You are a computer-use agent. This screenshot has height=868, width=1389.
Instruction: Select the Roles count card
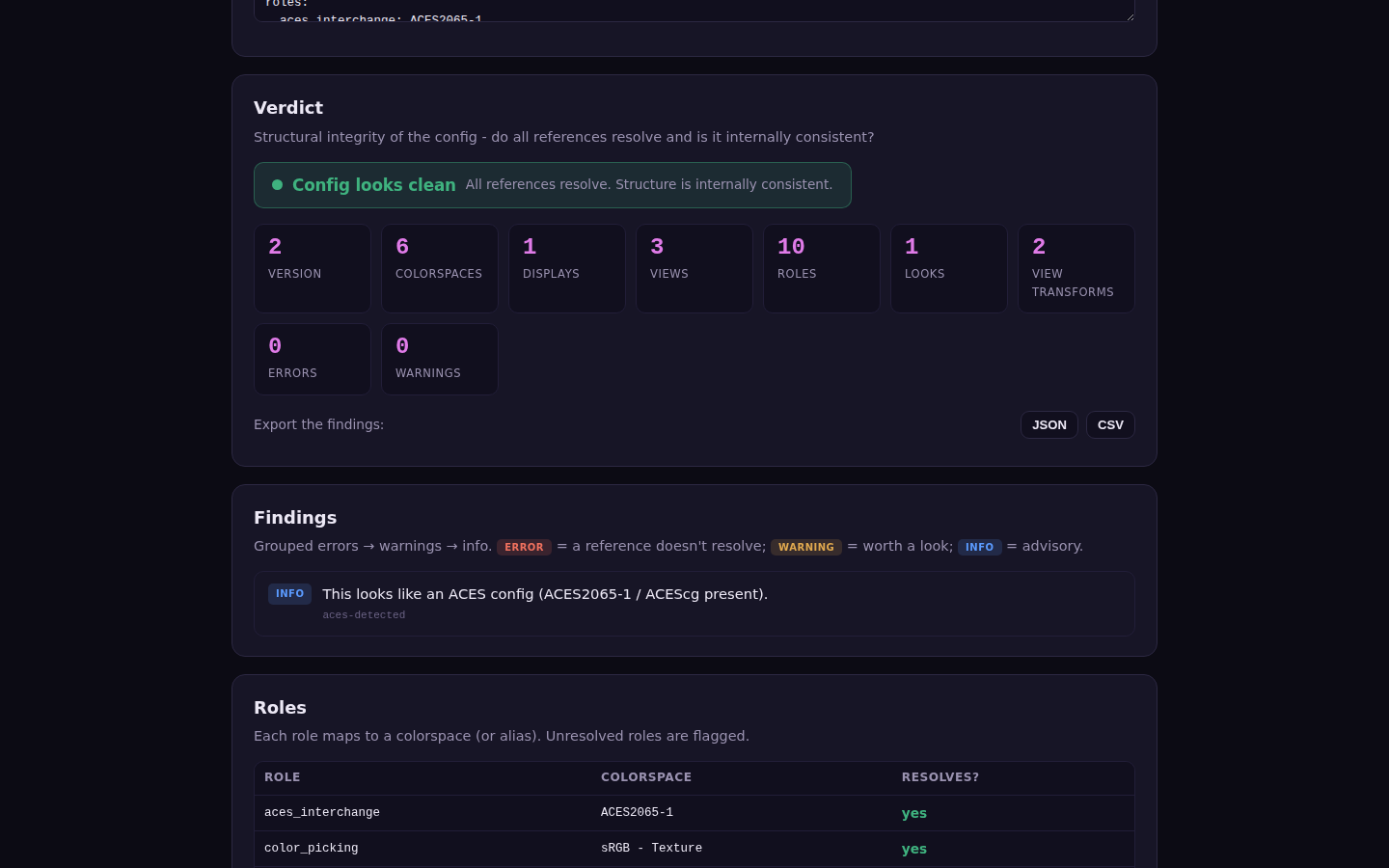coord(822,269)
